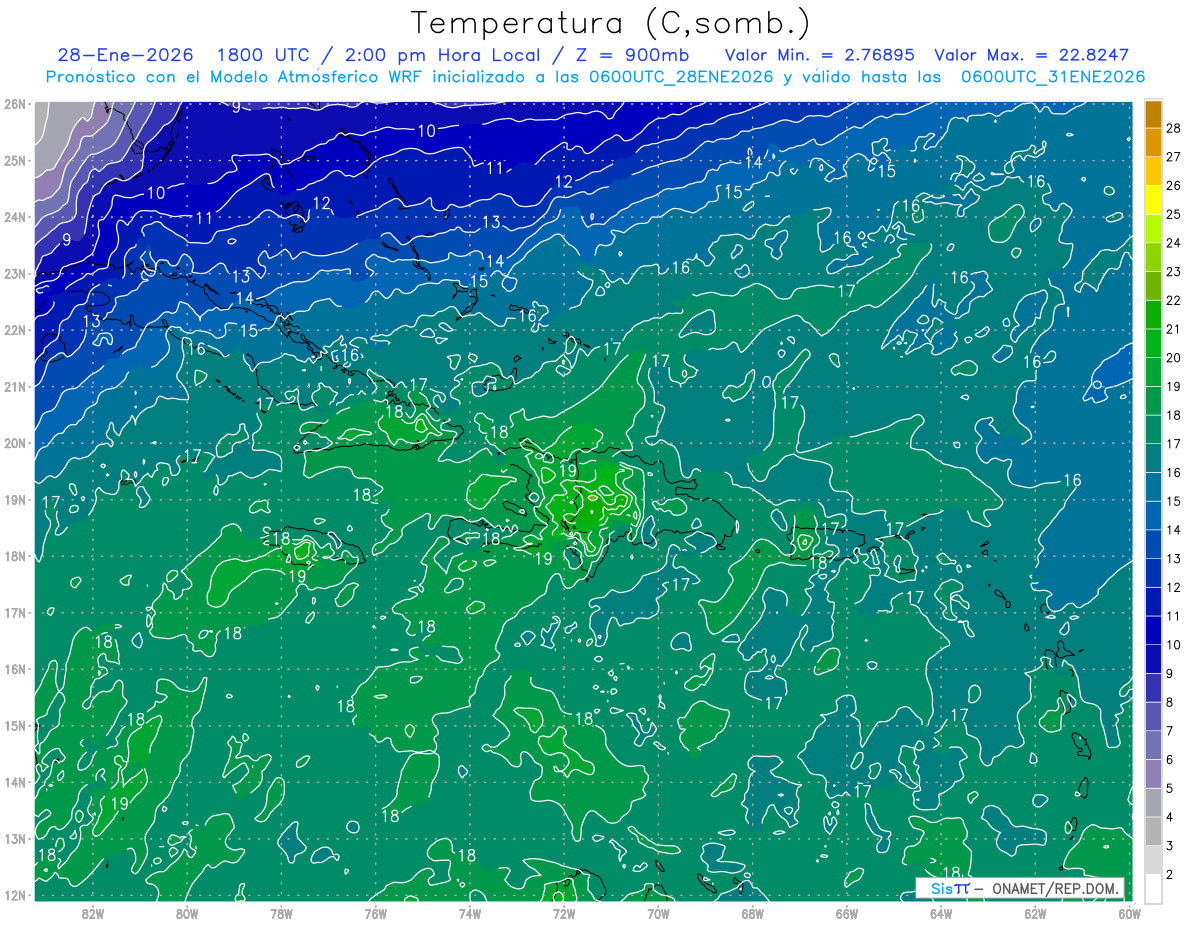
Task: Click the 27 label on color scale
Action: [x=1173, y=157]
